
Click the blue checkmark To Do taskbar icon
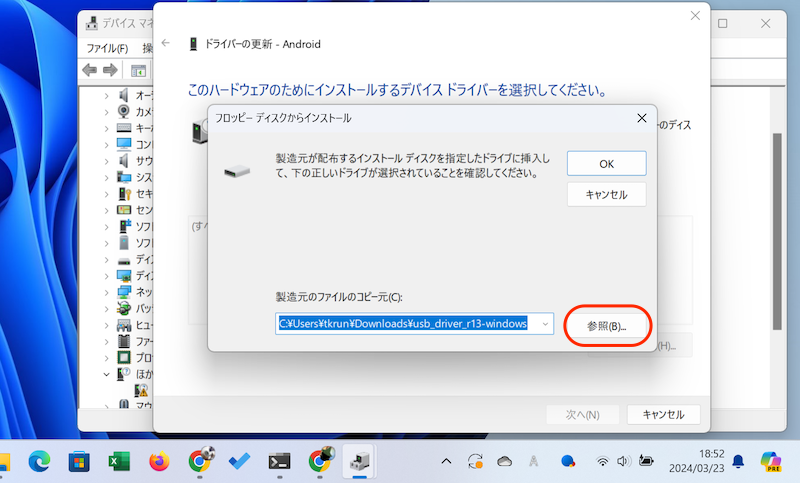pyautogui.click(x=240, y=461)
